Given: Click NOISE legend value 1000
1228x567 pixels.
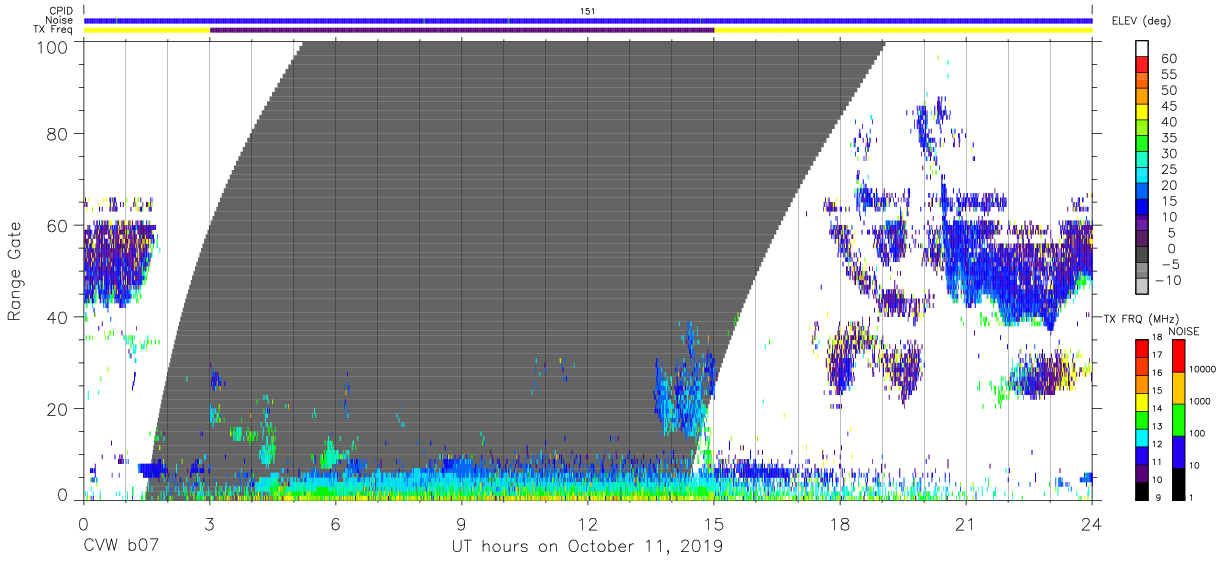Looking at the screenshot, I should [x=1202, y=401].
